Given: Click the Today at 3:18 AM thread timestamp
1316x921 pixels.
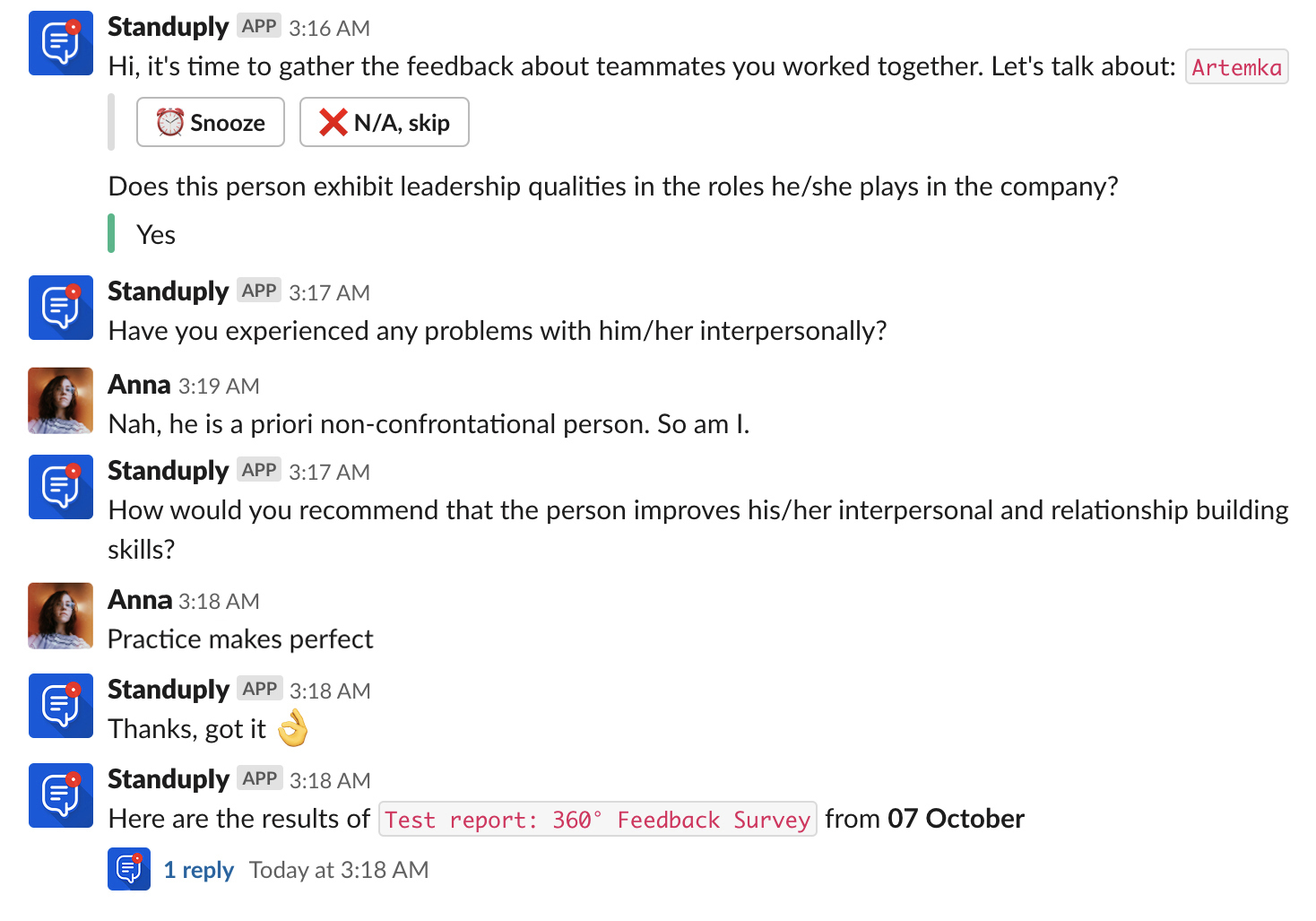Looking at the screenshot, I should 339,870.
